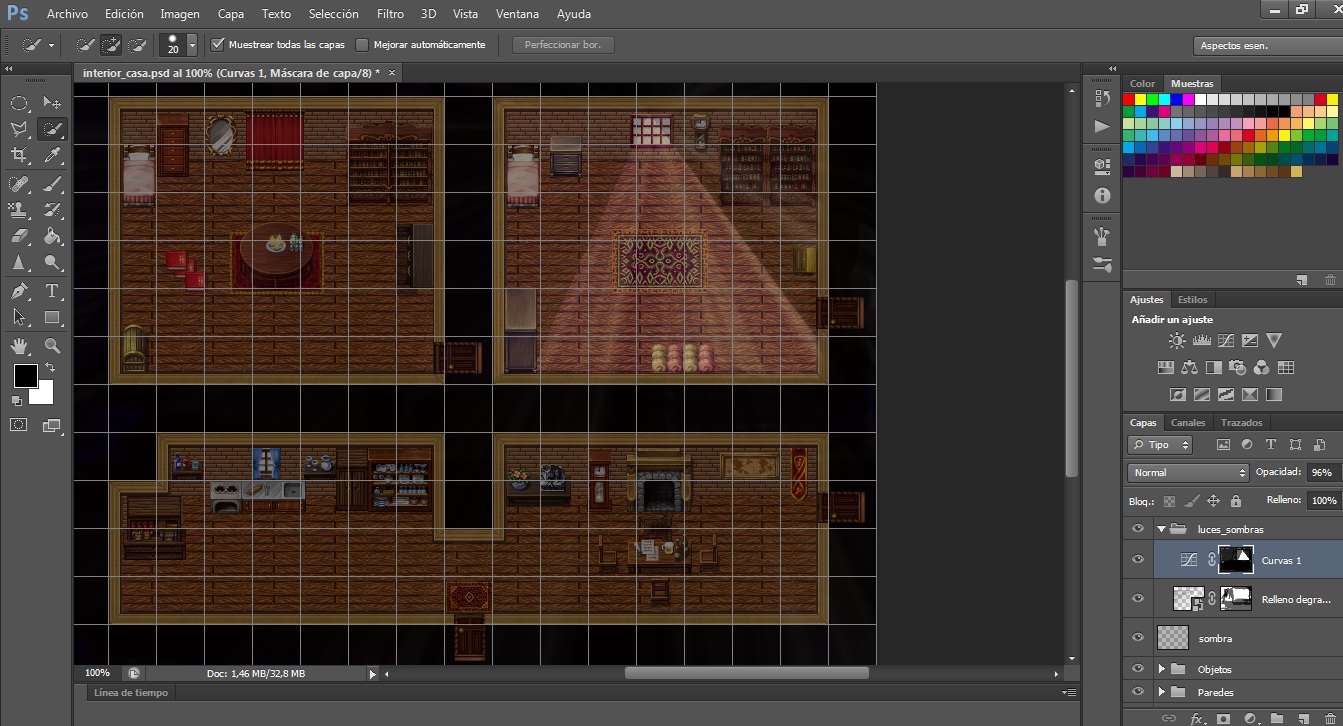
Task: Select the Sharpen tool
Action: (x=19, y=263)
